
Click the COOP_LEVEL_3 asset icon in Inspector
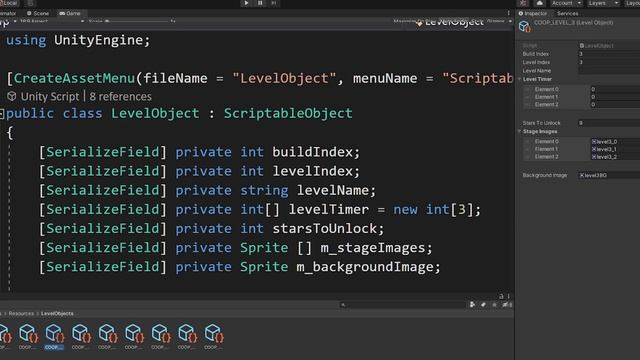524,27
